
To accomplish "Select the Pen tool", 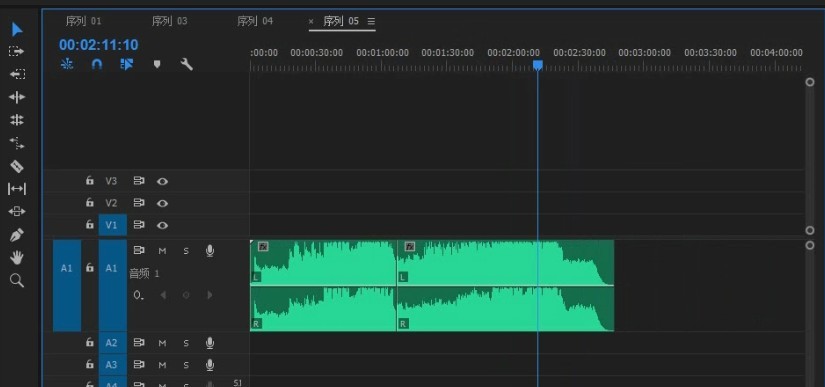I will [x=17, y=235].
